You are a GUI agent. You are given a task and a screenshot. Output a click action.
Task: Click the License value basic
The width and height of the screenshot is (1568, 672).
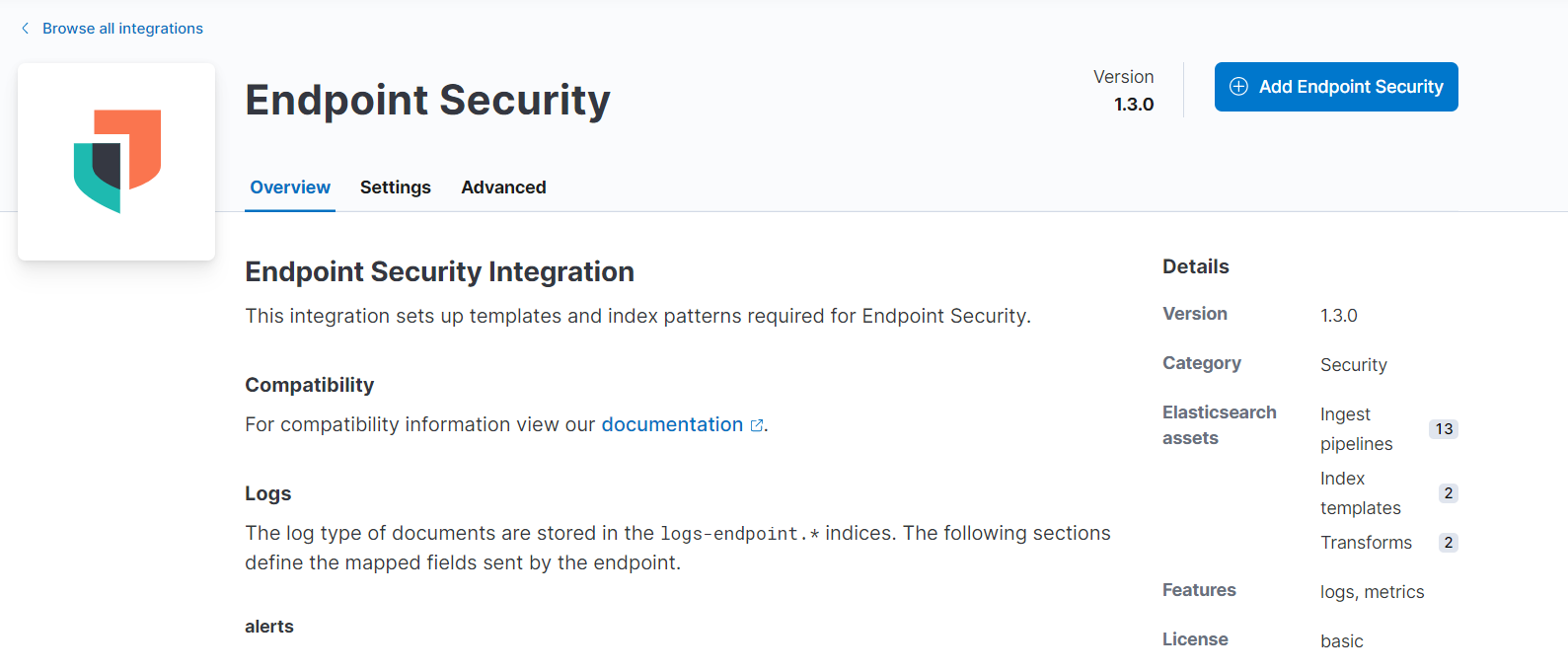click(x=1342, y=641)
